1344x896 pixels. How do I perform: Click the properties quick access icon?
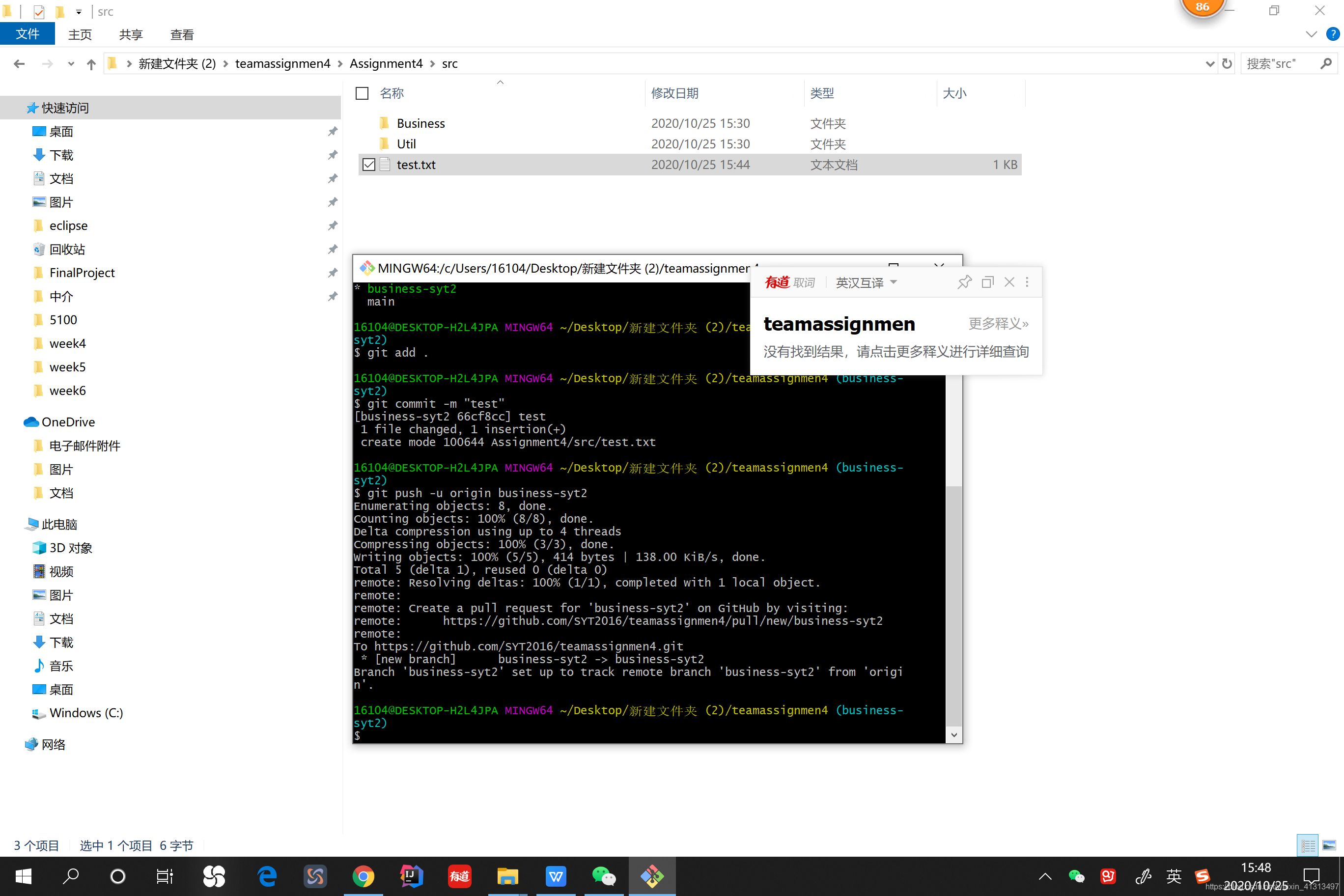[39, 11]
